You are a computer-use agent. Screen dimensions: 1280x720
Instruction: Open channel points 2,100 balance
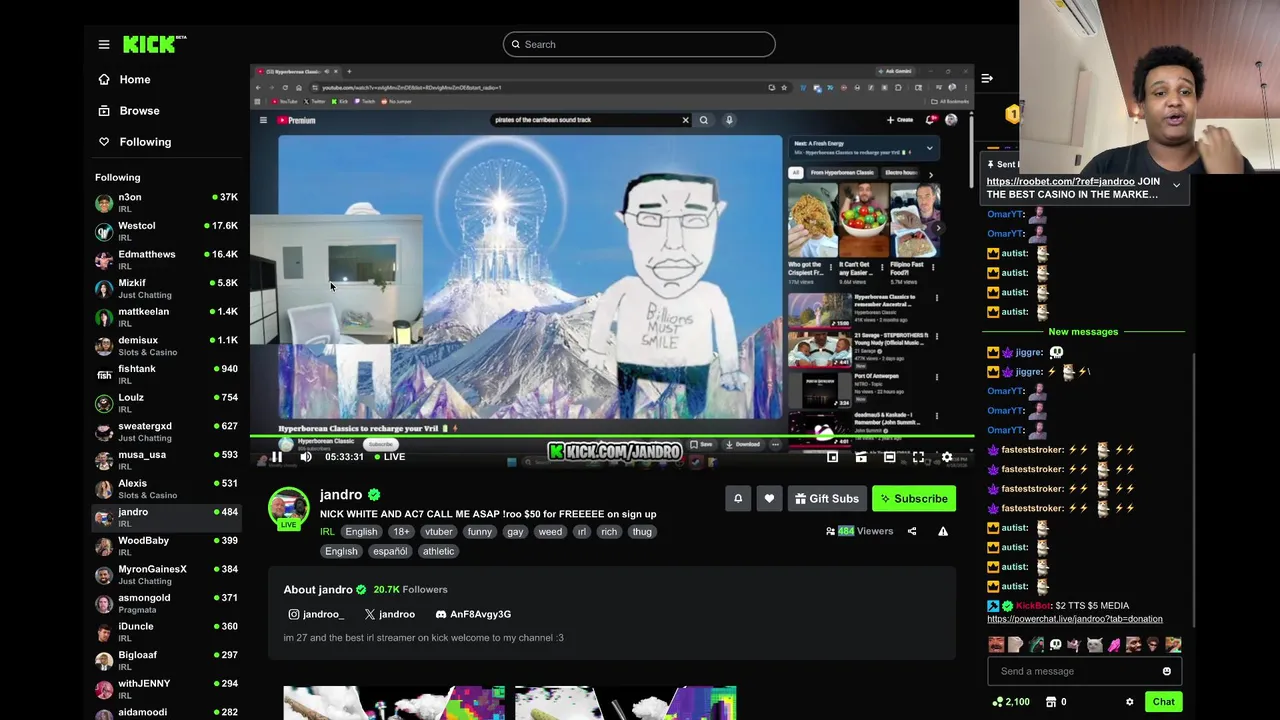click(x=1009, y=702)
